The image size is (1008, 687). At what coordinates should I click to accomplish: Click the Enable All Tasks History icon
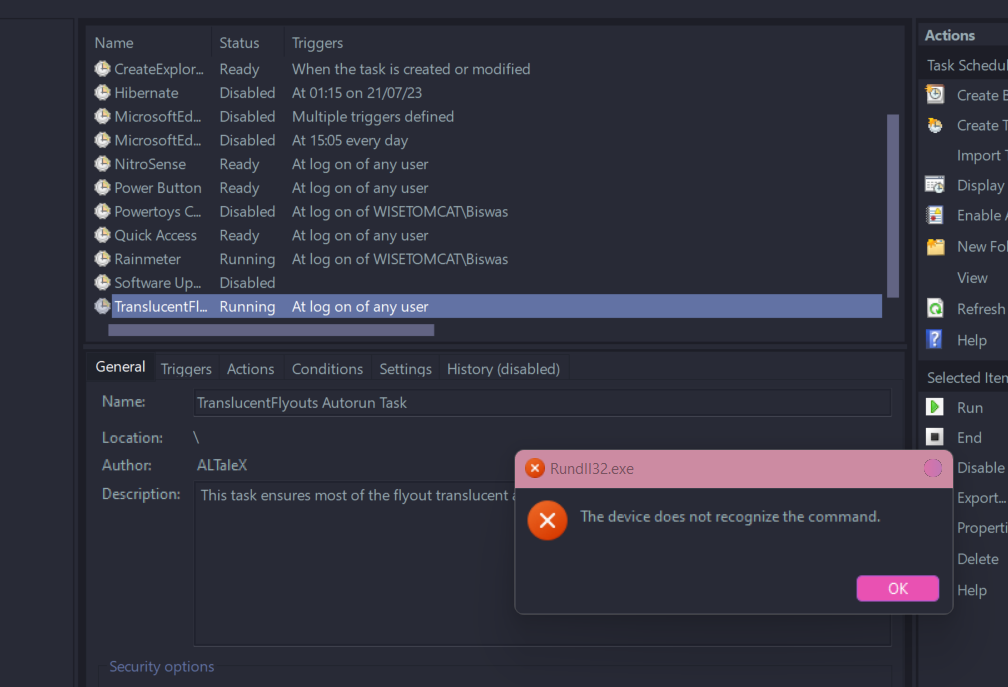934,215
